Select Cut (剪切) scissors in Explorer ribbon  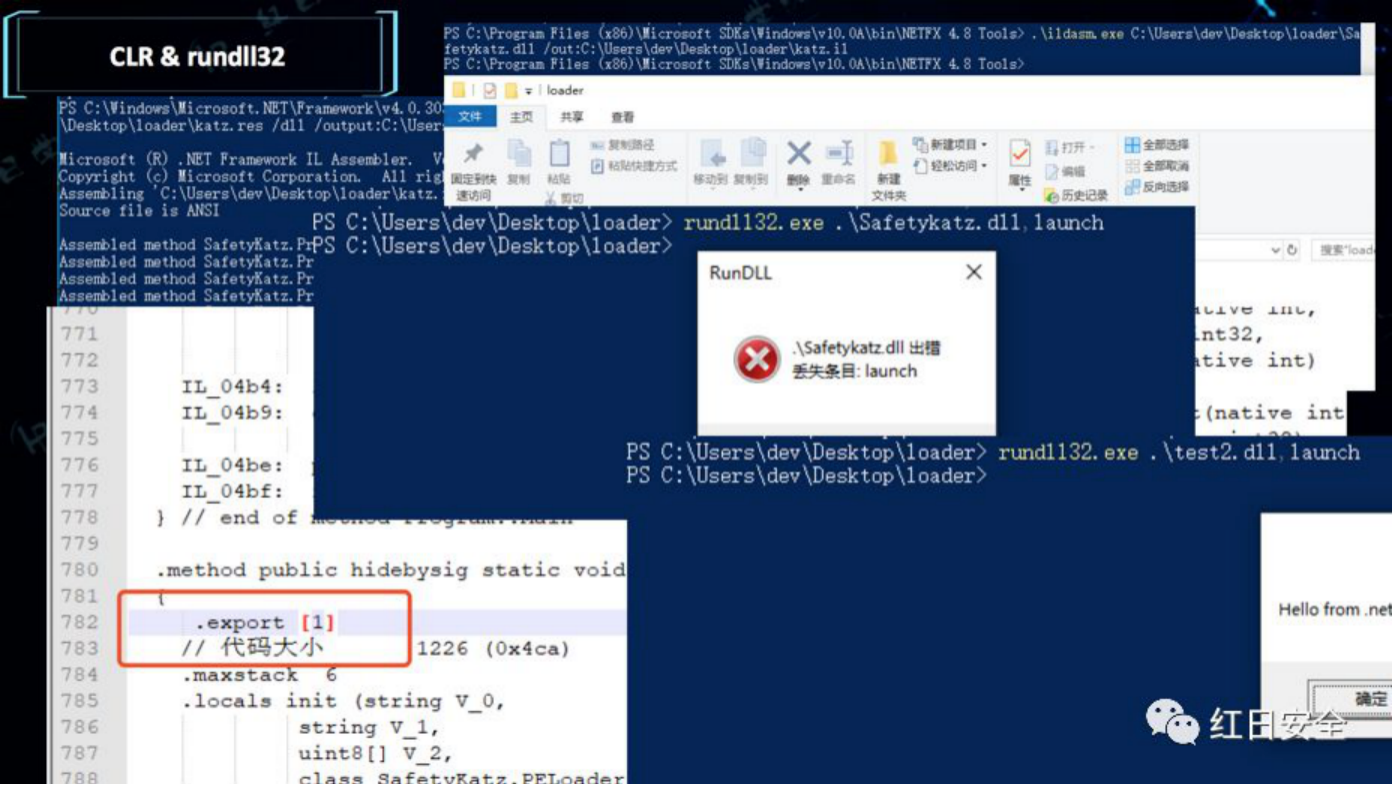(565, 198)
